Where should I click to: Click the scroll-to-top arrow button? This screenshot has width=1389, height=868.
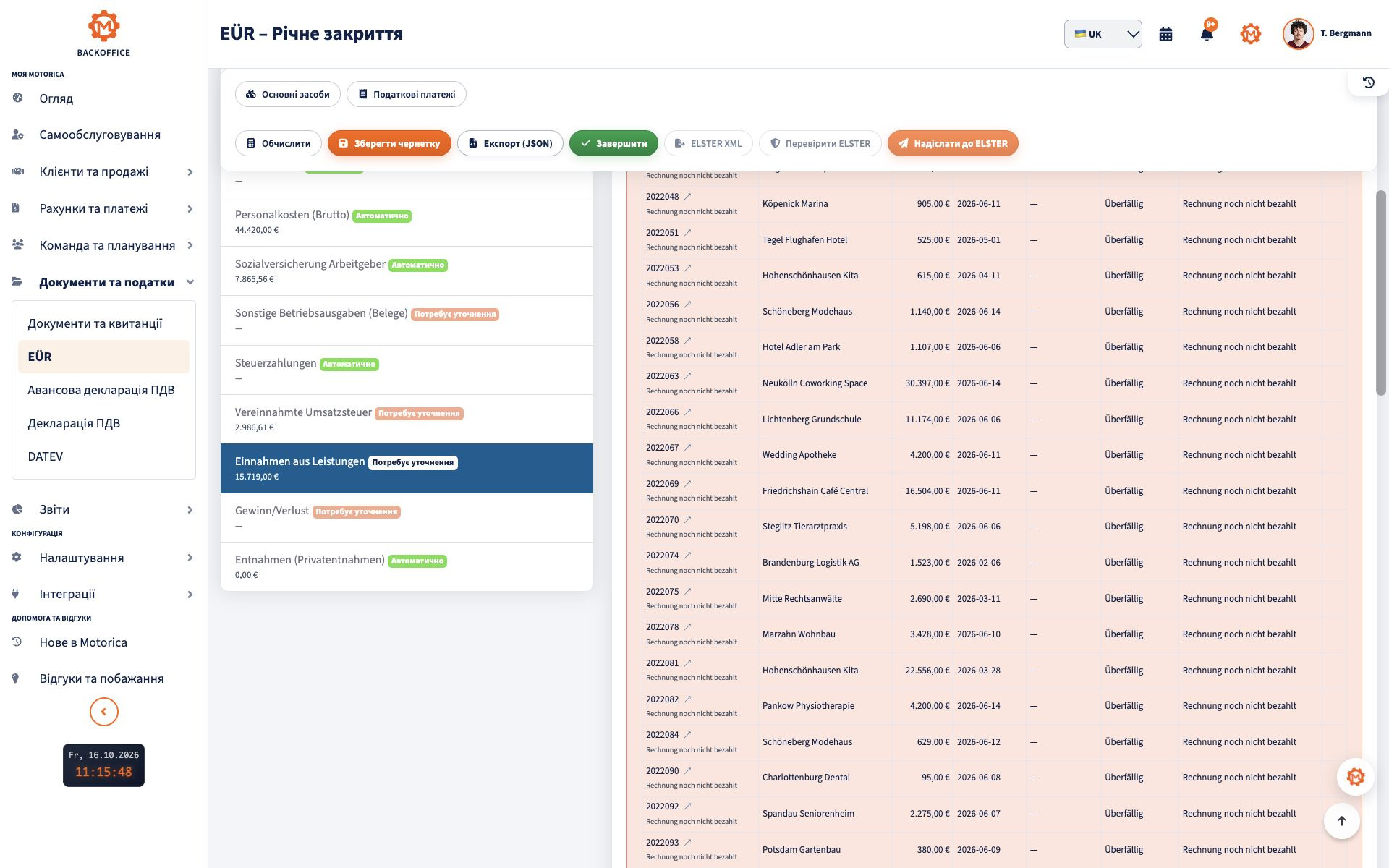(x=1341, y=821)
